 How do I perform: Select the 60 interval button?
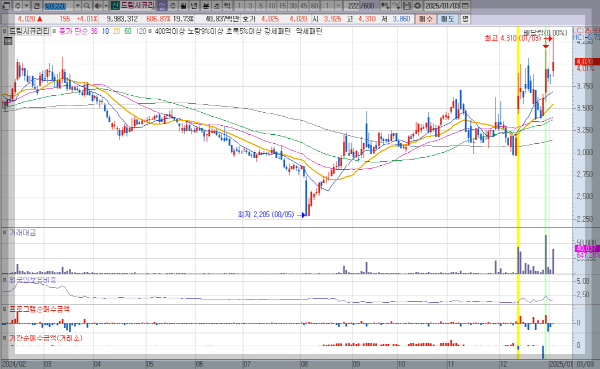315,6
